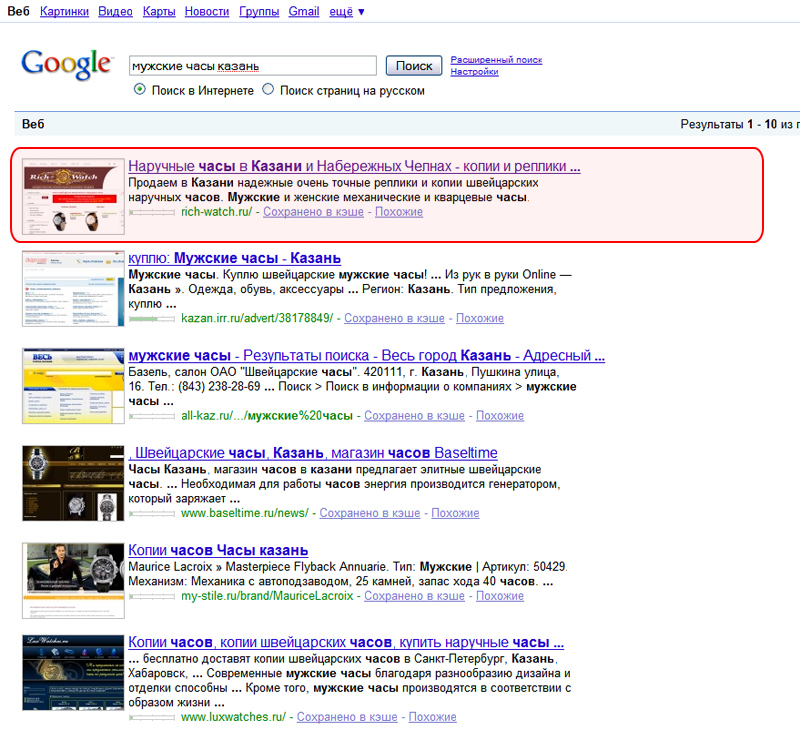Open the 'Расширенный поиск' link

(x=496, y=60)
